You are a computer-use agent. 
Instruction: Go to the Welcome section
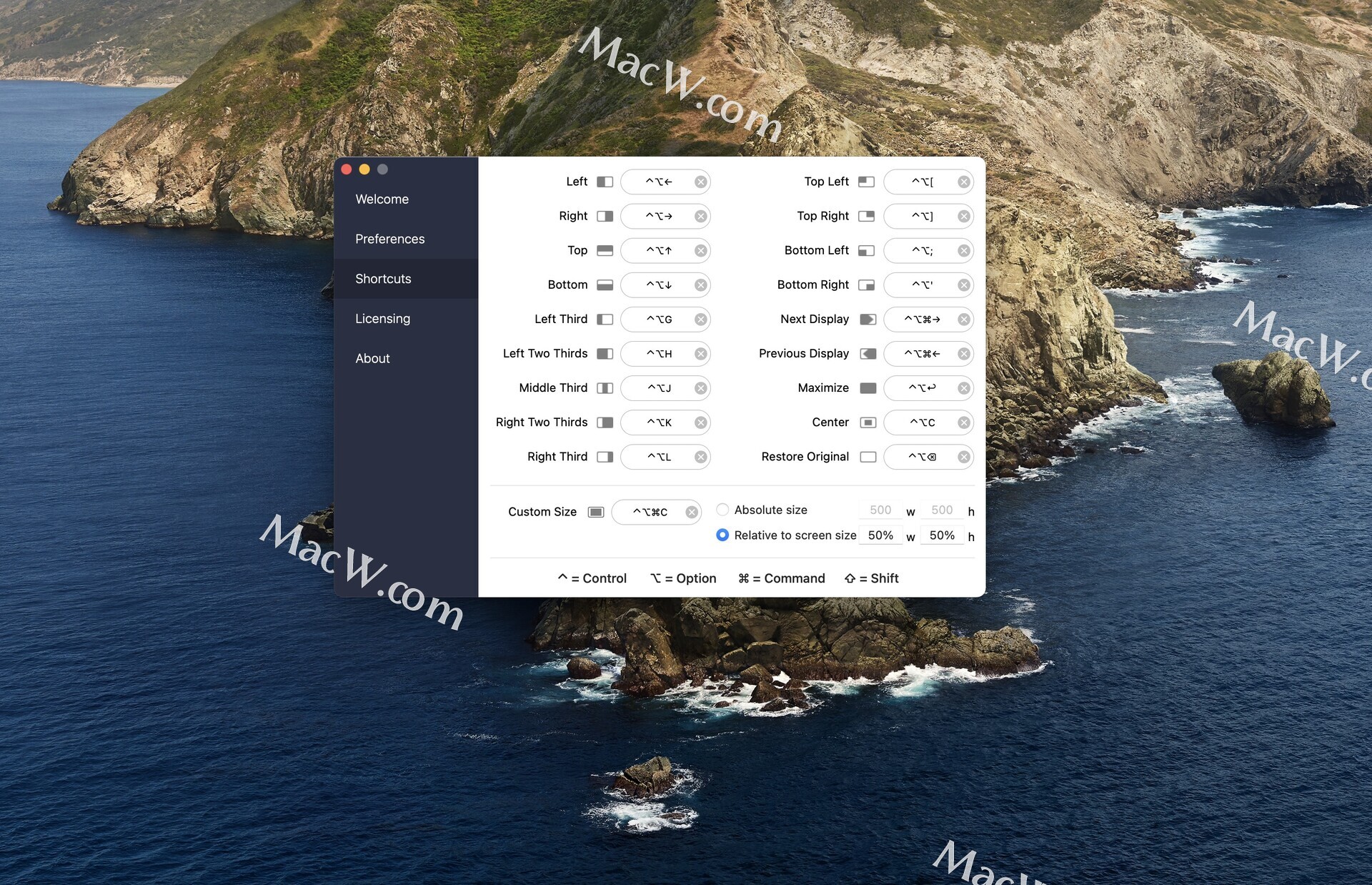point(382,199)
